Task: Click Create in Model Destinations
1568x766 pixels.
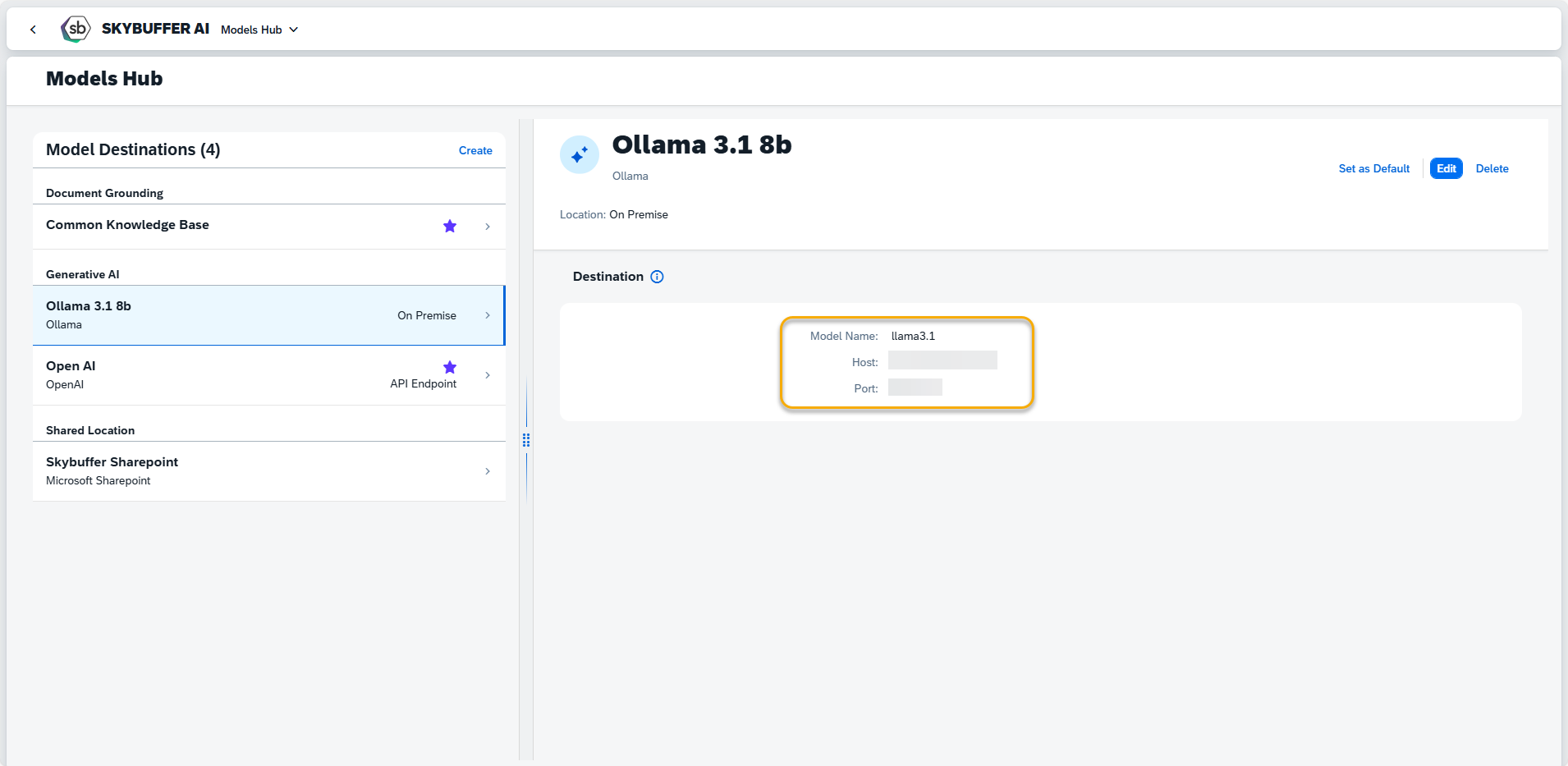Action: (x=475, y=150)
